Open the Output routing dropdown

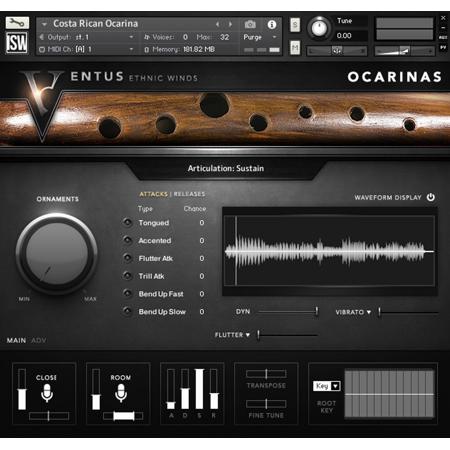pyautogui.click(x=131, y=37)
